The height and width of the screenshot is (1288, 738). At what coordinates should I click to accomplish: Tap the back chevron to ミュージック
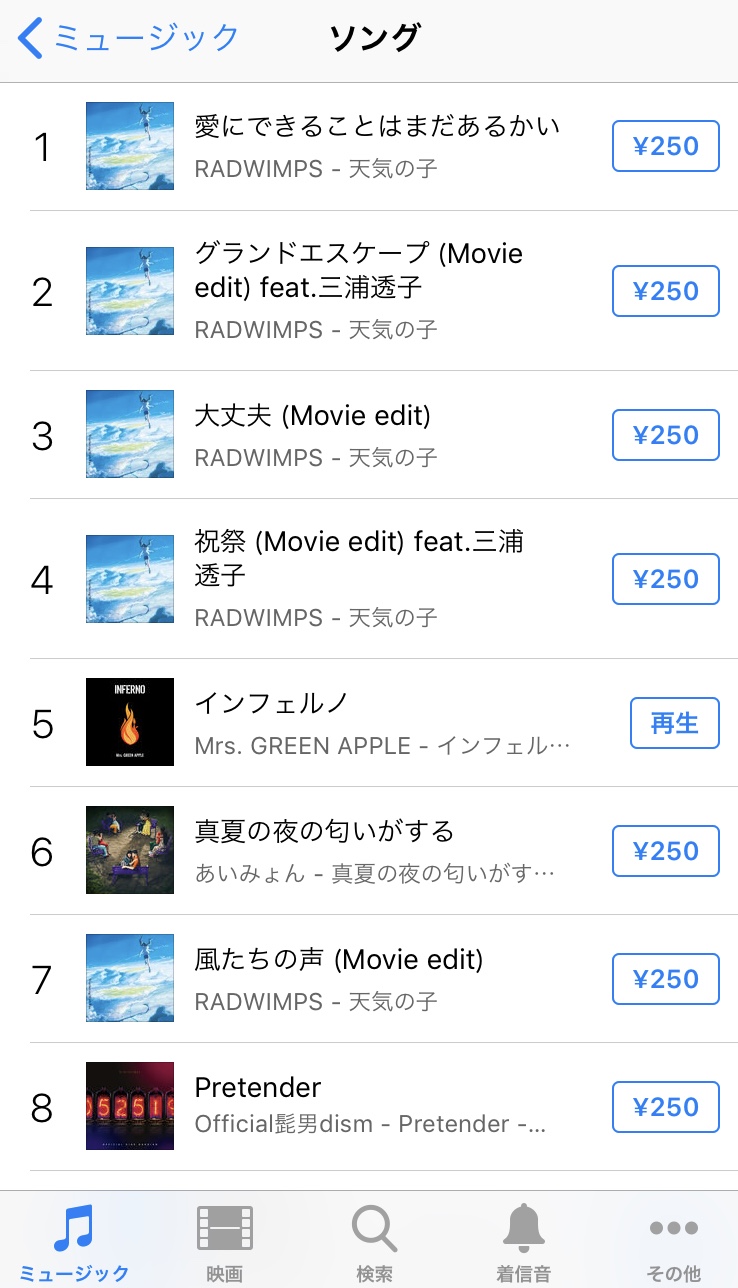[x=32, y=38]
